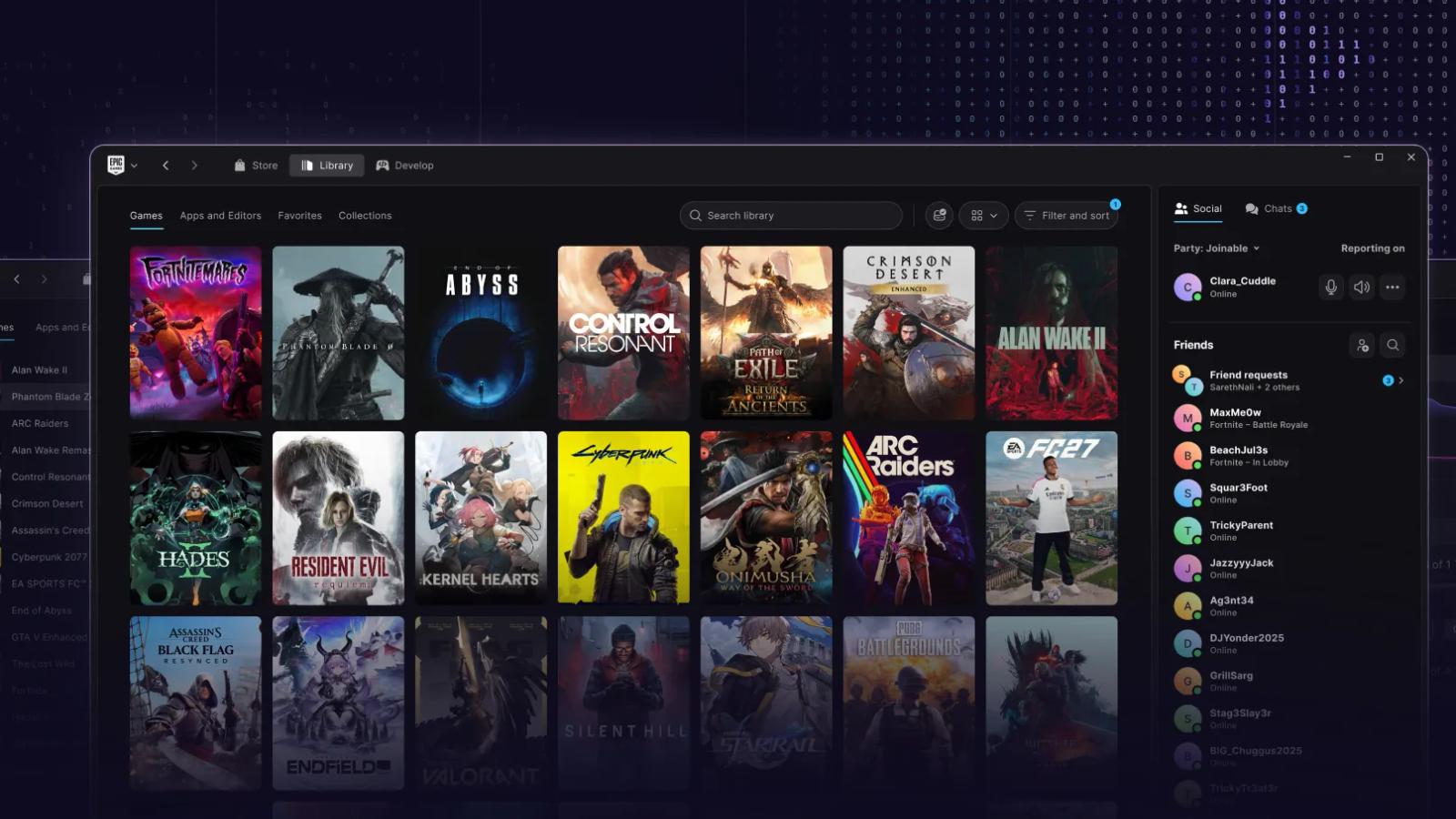Screen dimensions: 1456x819
Task: Select friend MaxMe0w
Action: [1289, 418]
